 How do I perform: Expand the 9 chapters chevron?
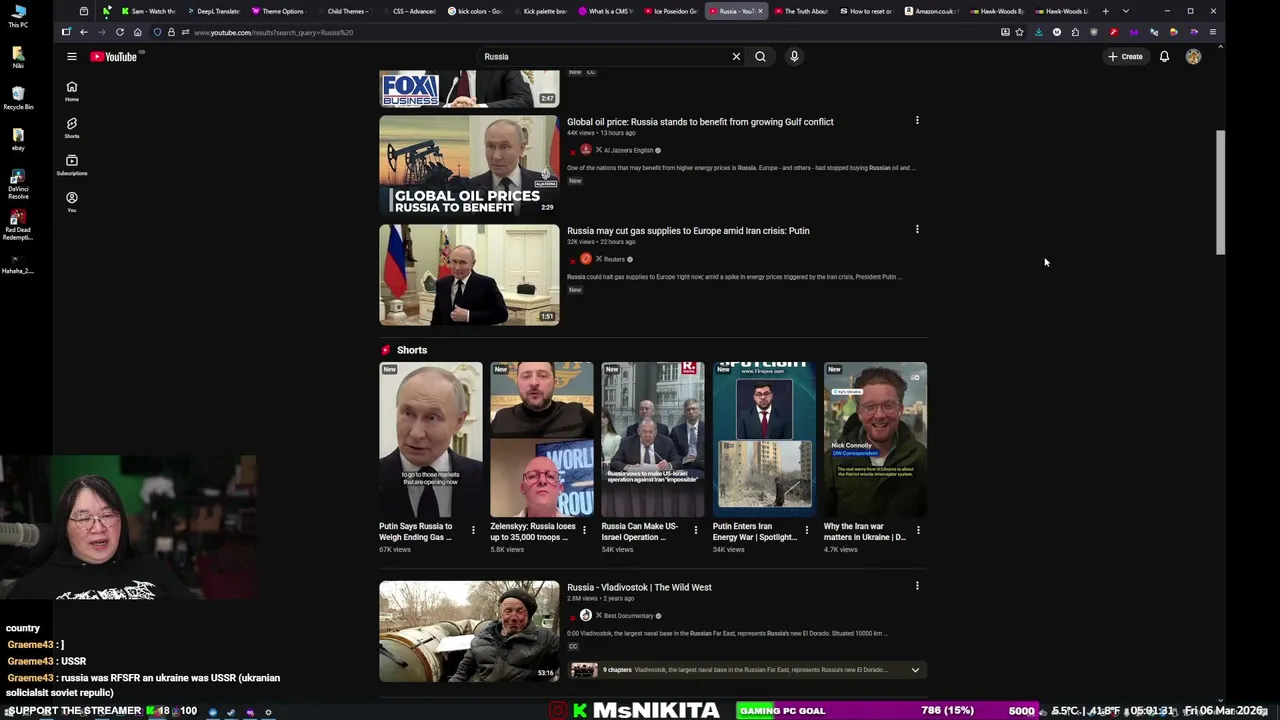tap(915, 670)
